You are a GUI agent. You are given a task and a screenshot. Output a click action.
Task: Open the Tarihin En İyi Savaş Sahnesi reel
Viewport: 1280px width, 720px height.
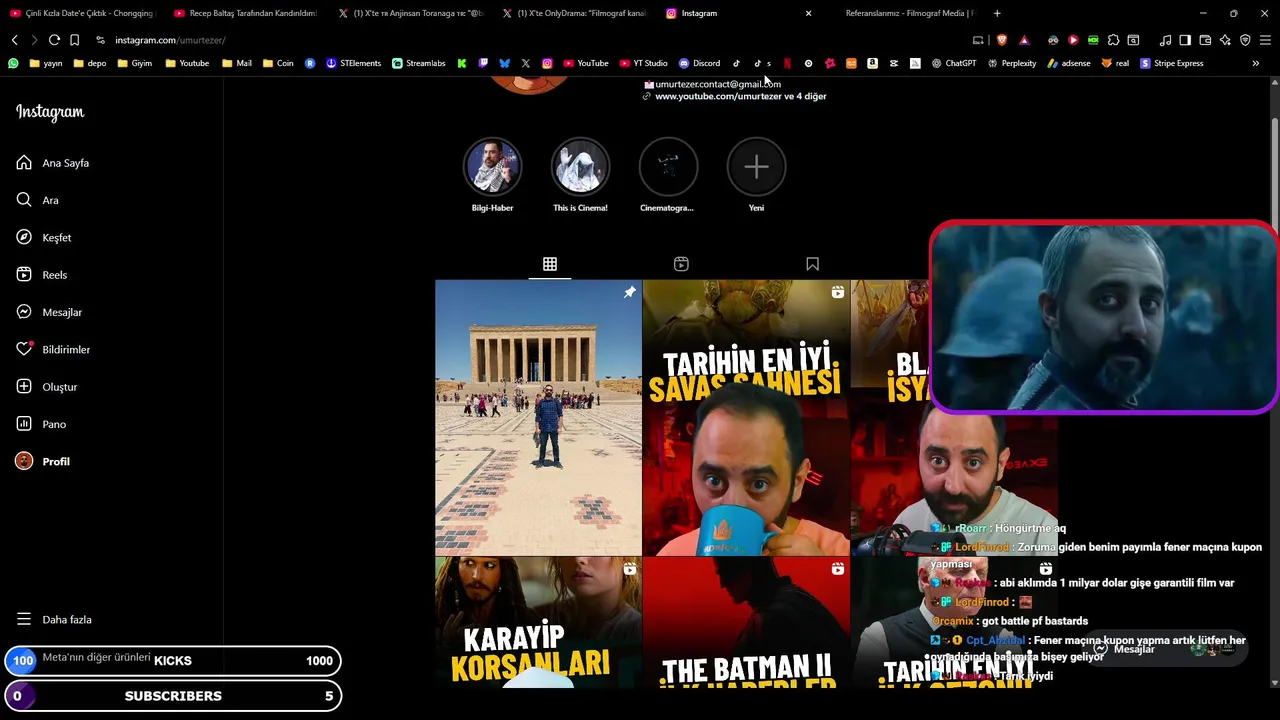(746, 417)
